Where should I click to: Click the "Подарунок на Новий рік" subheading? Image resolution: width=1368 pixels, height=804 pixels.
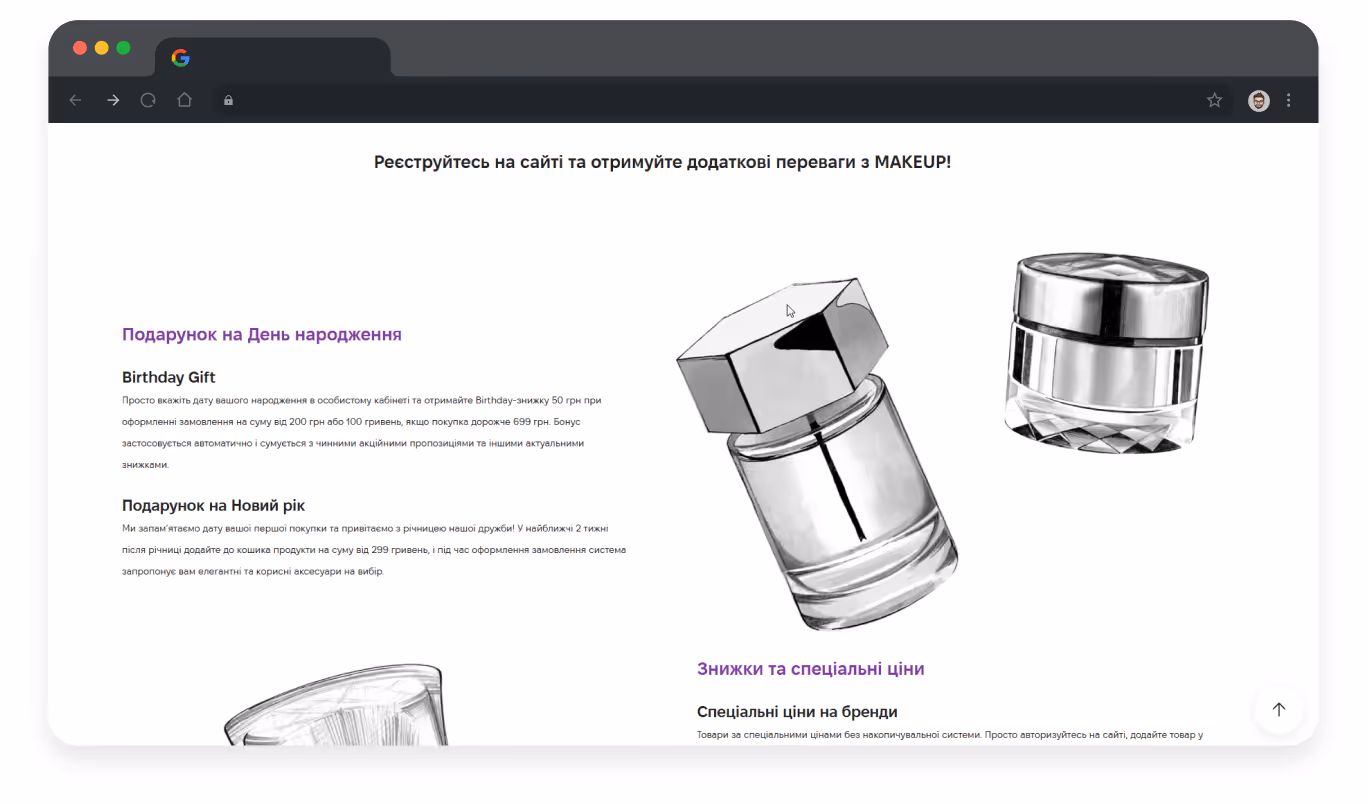click(221, 506)
